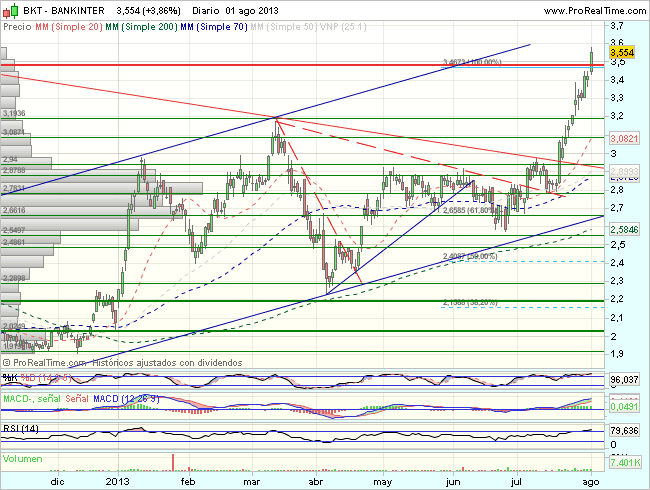The height and width of the screenshot is (490, 650).
Task: Click the 0,0491 MACD value tag
Action: [x=622, y=407]
